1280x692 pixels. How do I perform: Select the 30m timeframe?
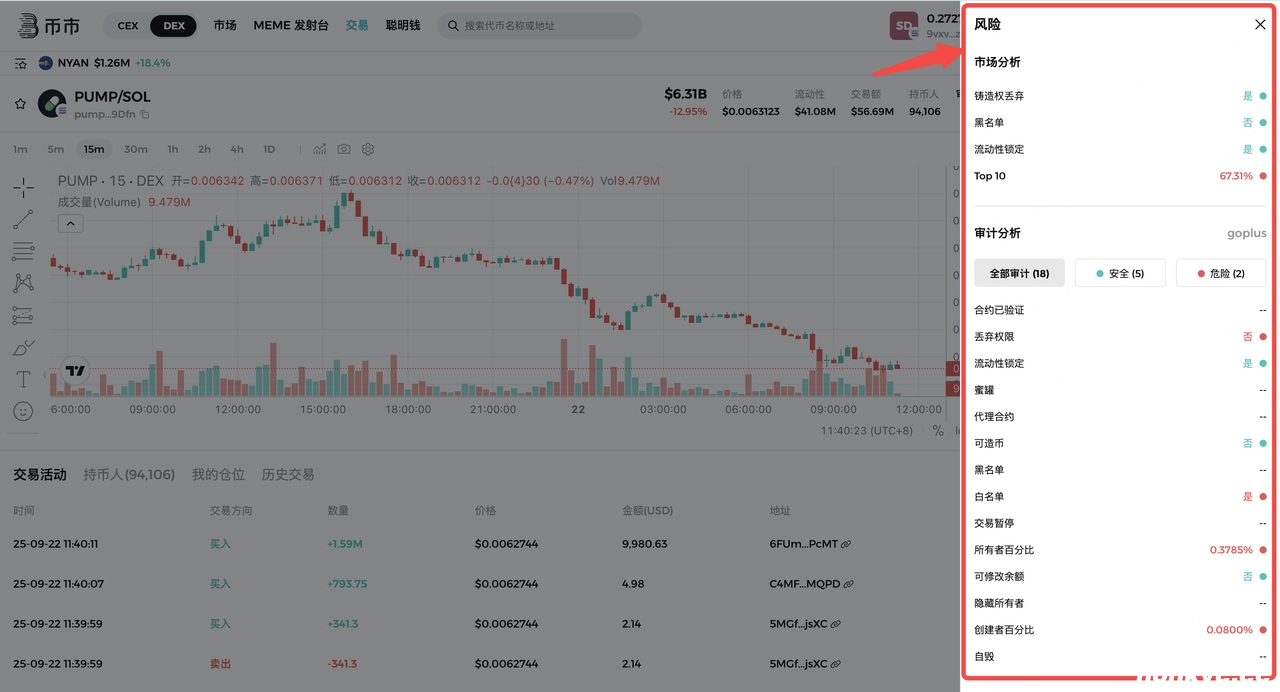coord(136,149)
